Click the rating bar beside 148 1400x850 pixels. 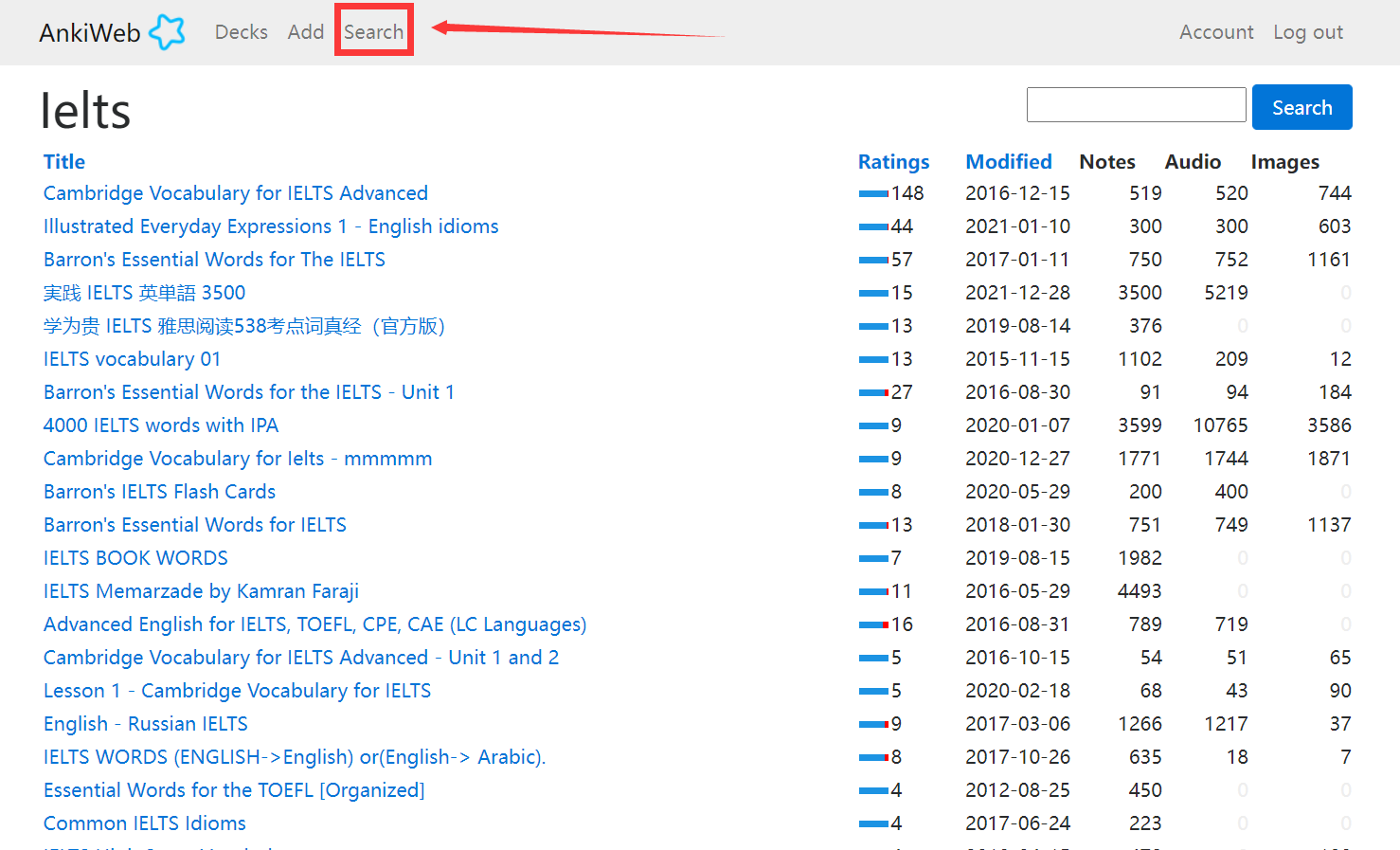click(873, 193)
